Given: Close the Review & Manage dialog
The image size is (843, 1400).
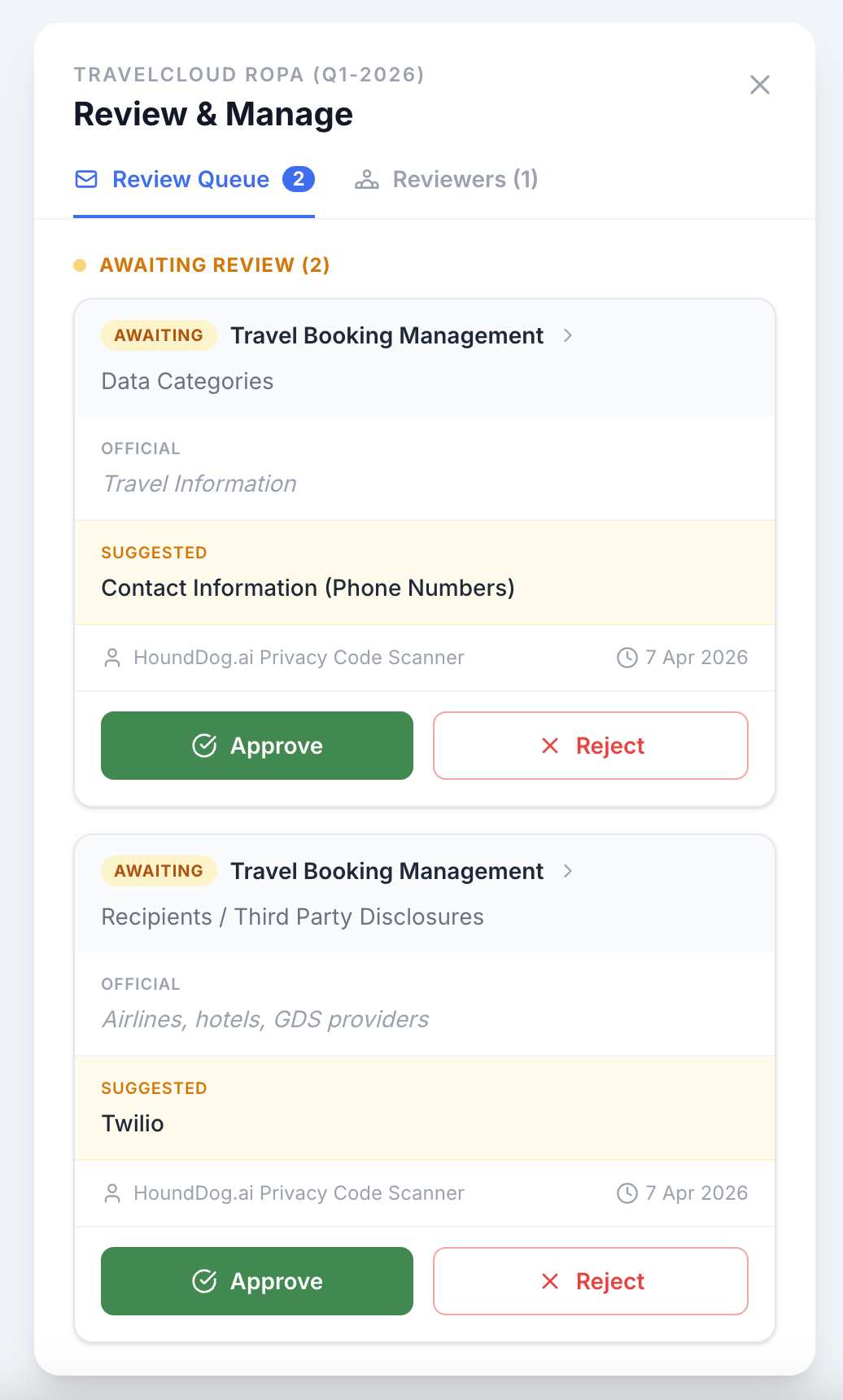Looking at the screenshot, I should [x=760, y=85].
